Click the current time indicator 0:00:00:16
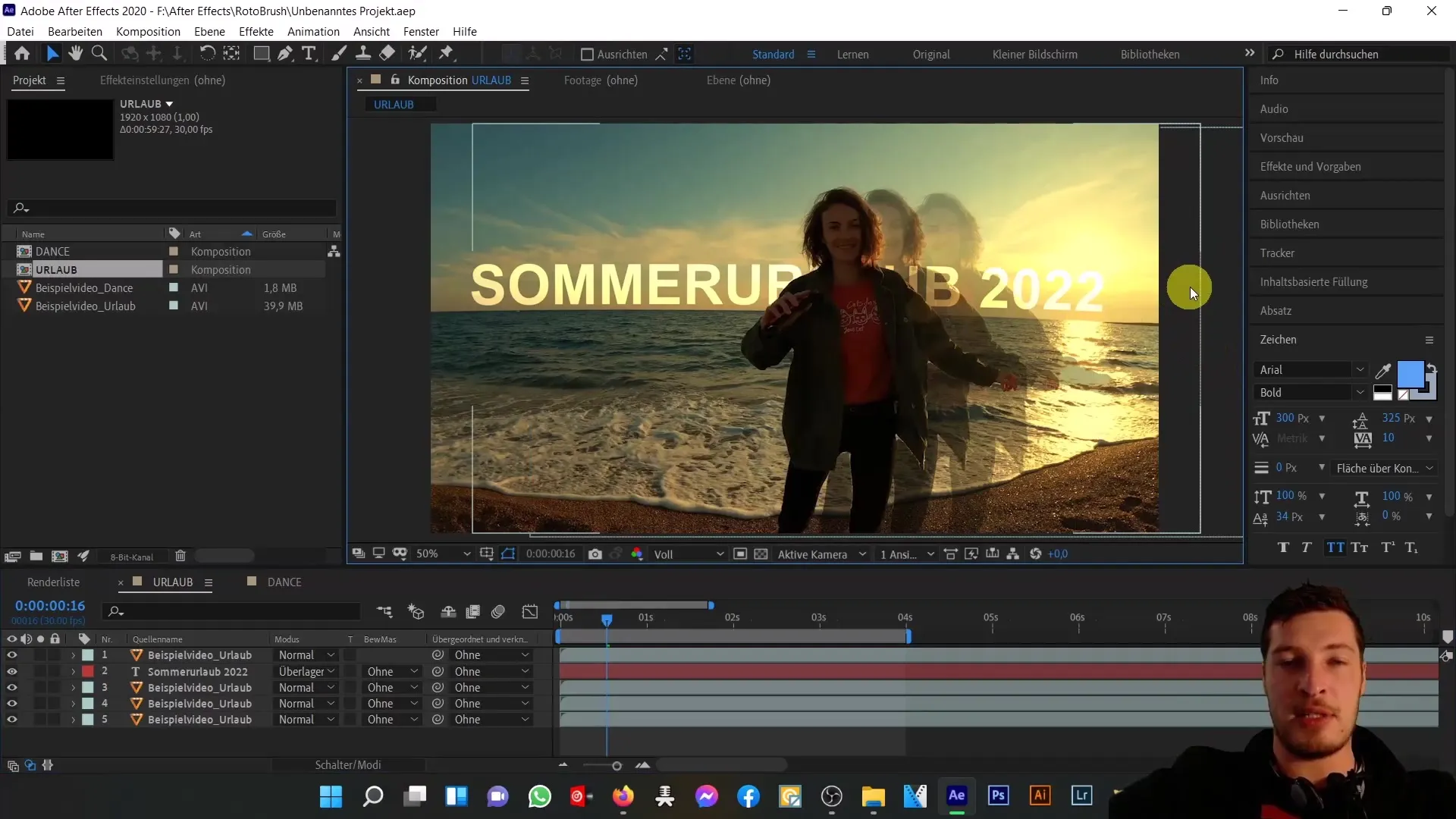The height and width of the screenshot is (819, 1456). tap(50, 606)
